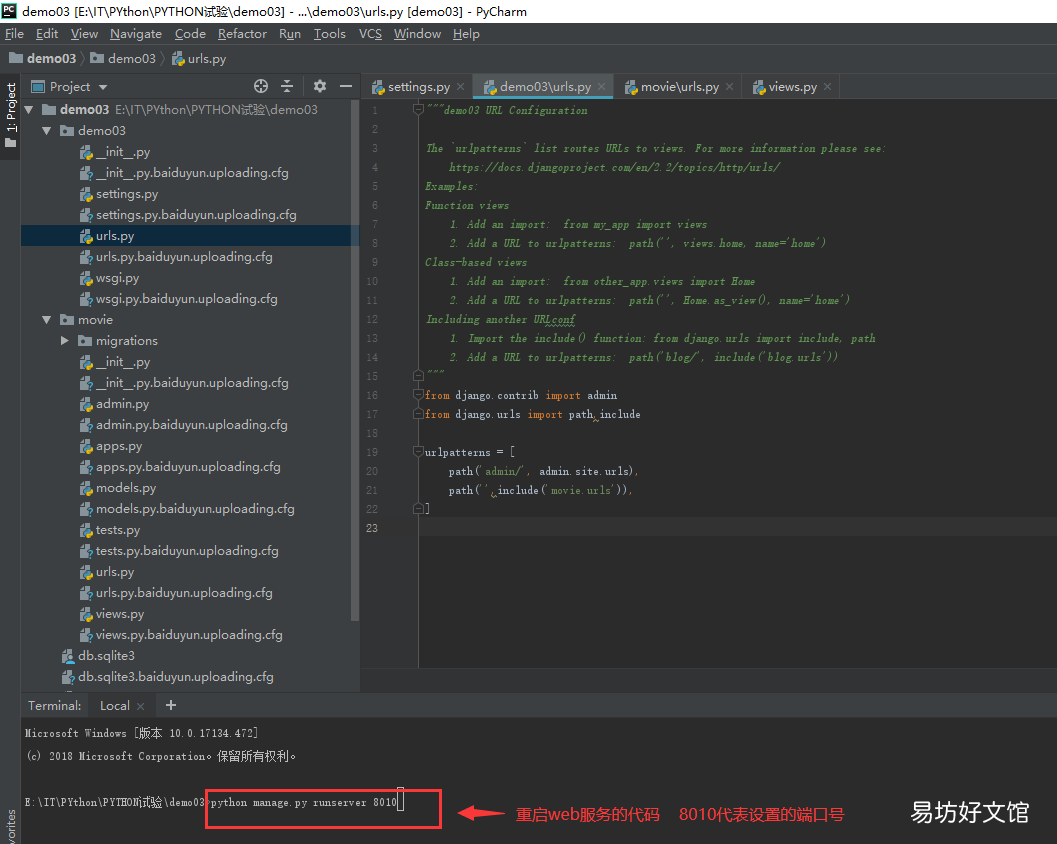Click the Project panel vertical scrollbar
The height and width of the screenshot is (844, 1057).
[355, 361]
